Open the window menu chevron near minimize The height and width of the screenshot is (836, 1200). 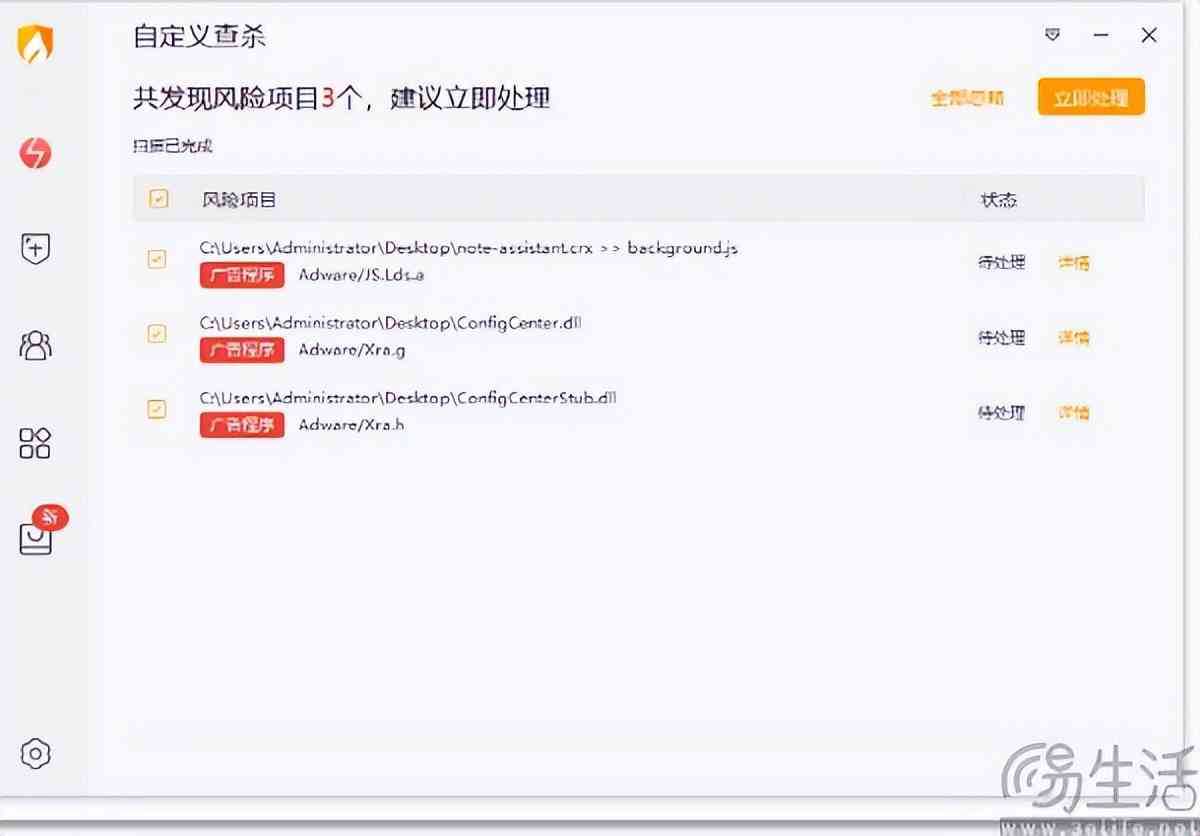[1052, 35]
